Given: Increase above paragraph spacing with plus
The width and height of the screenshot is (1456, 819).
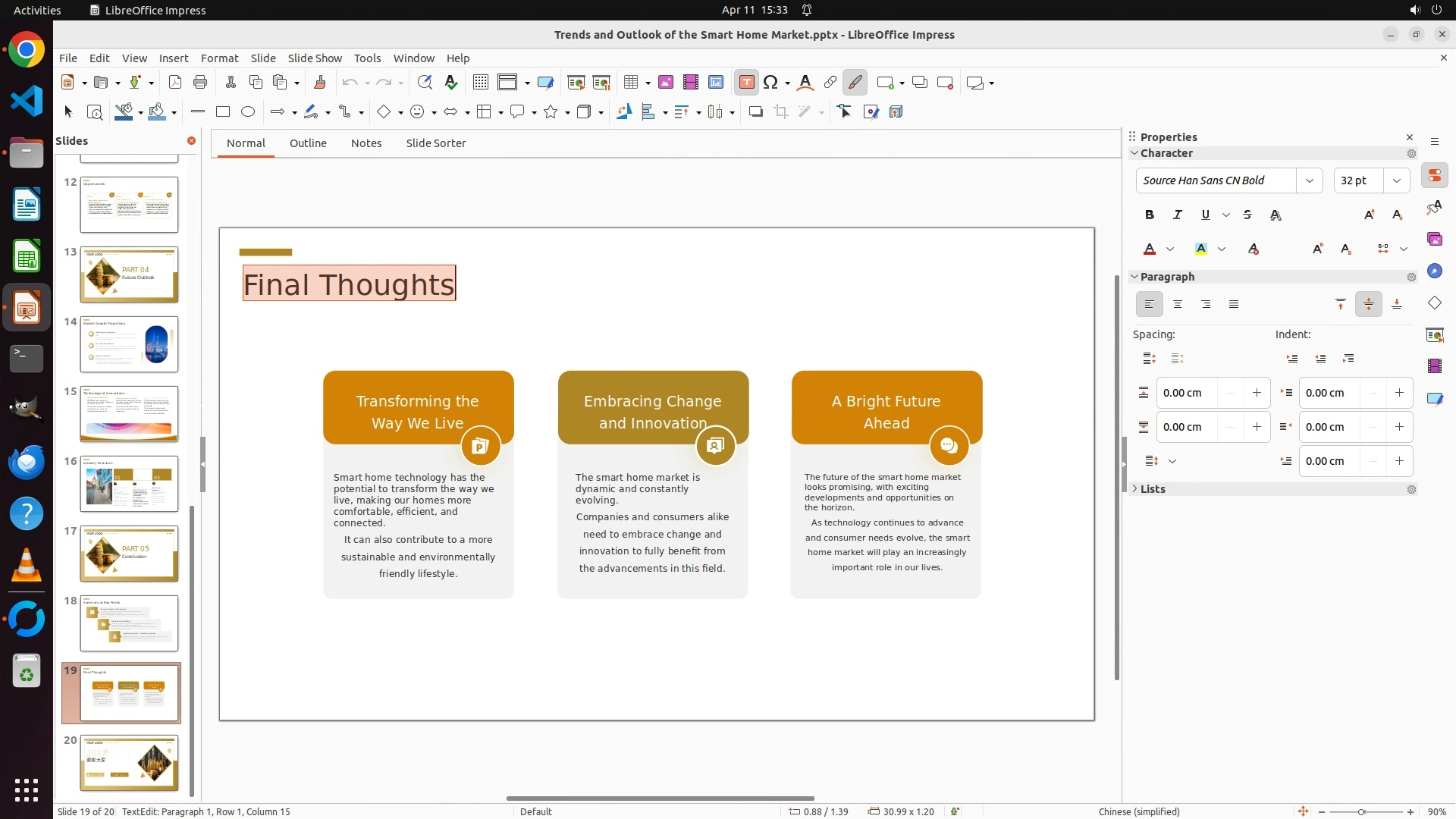Looking at the screenshot, I should point(1257,393).
